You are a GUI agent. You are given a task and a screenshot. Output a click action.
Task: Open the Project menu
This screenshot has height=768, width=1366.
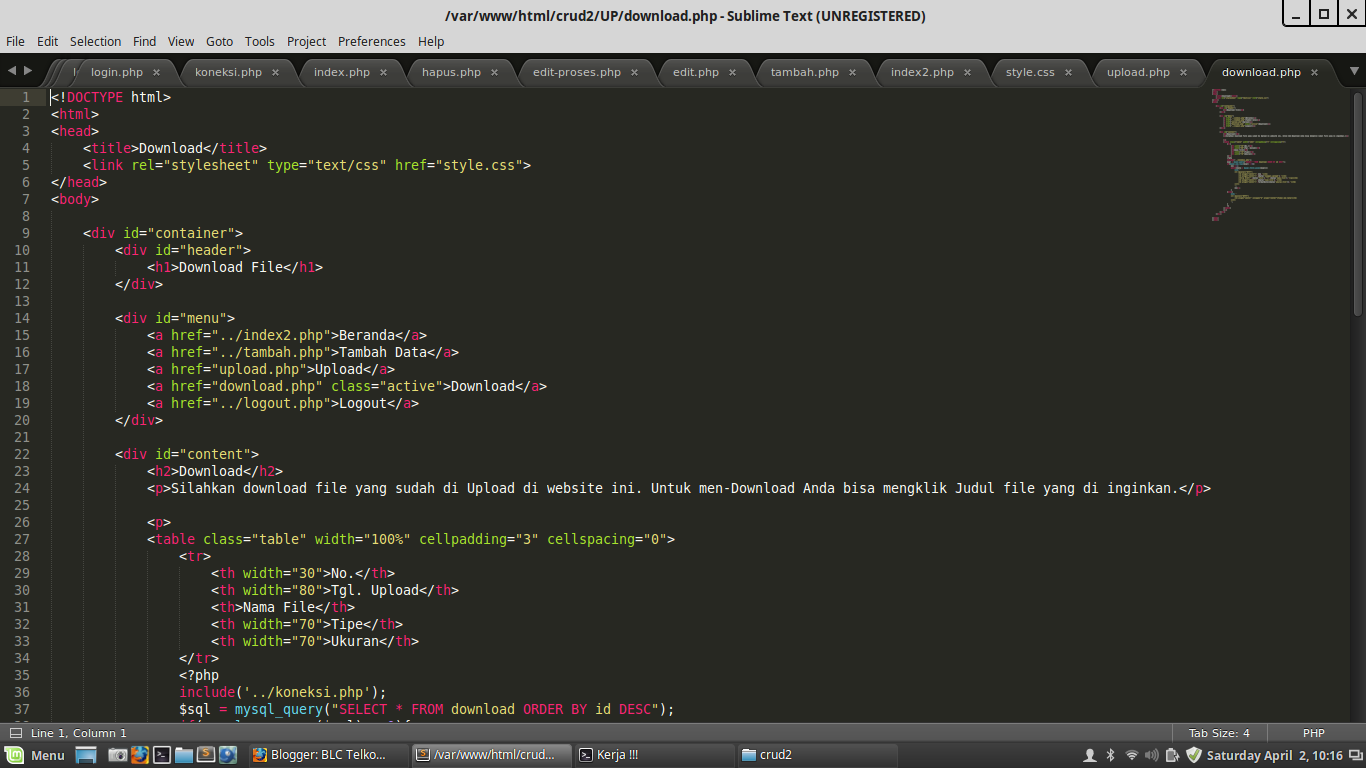click(x=306, y=41)
